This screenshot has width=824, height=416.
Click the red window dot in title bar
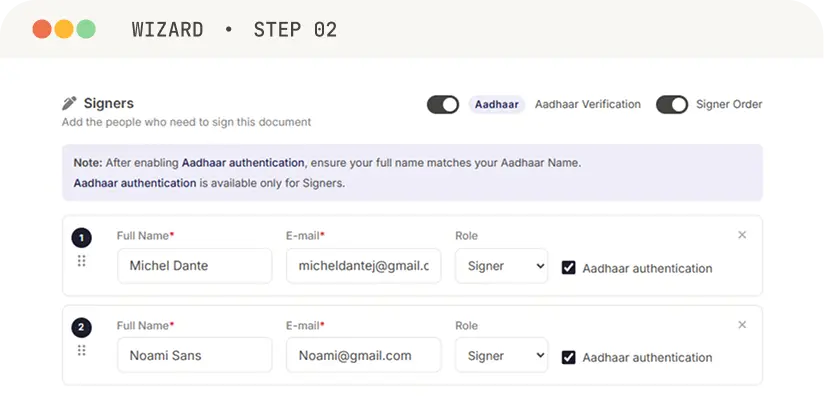[42, 29]
